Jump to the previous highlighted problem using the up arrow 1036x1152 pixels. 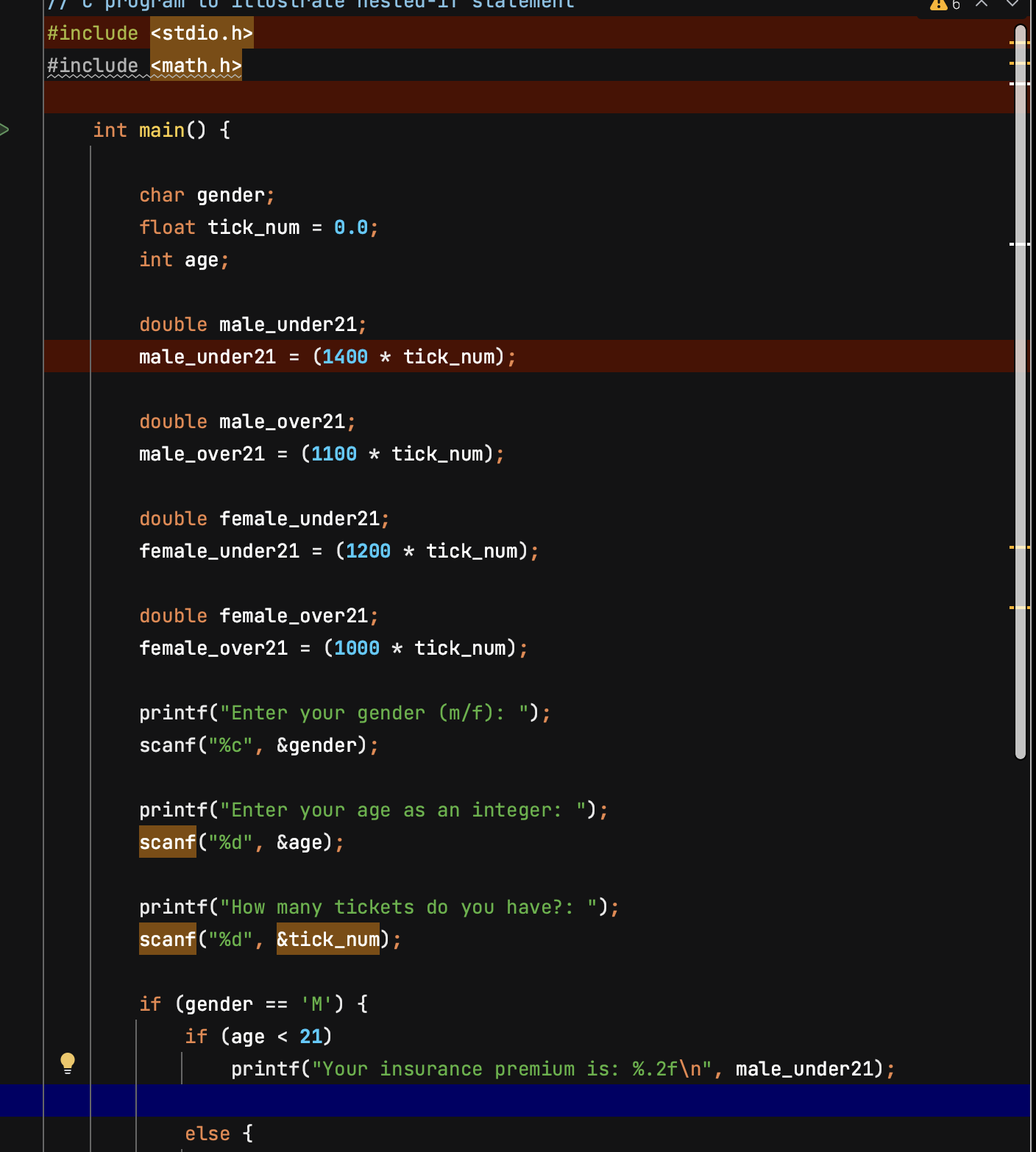[982, 4]
